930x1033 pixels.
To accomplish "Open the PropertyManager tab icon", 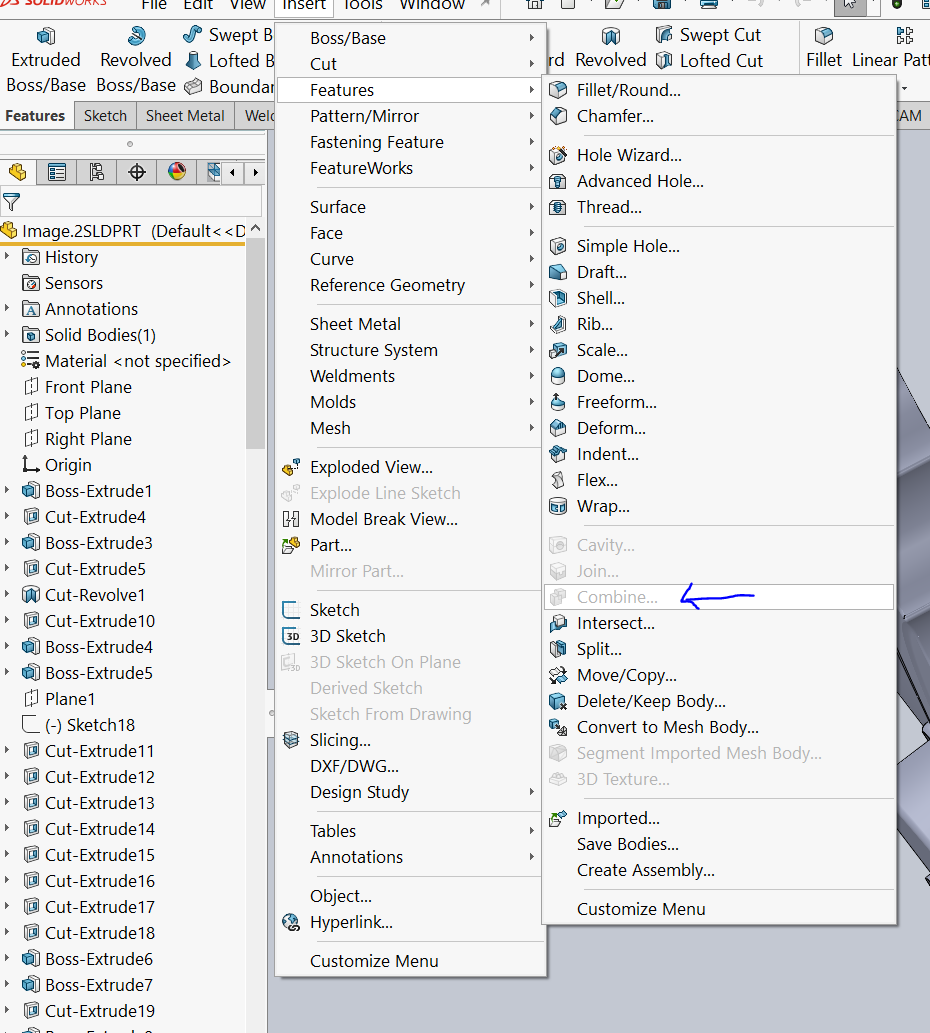I will tap(57, 173).
